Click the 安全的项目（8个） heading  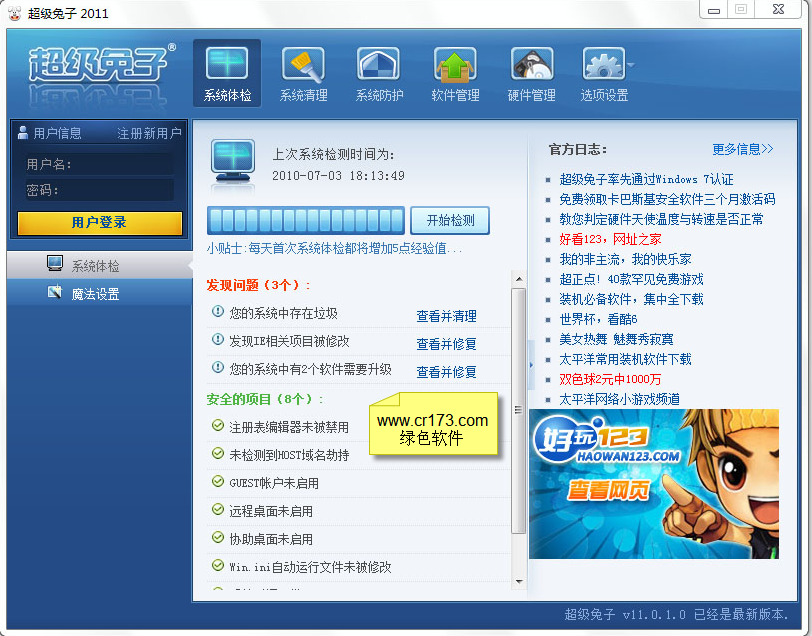click(264, 399)
